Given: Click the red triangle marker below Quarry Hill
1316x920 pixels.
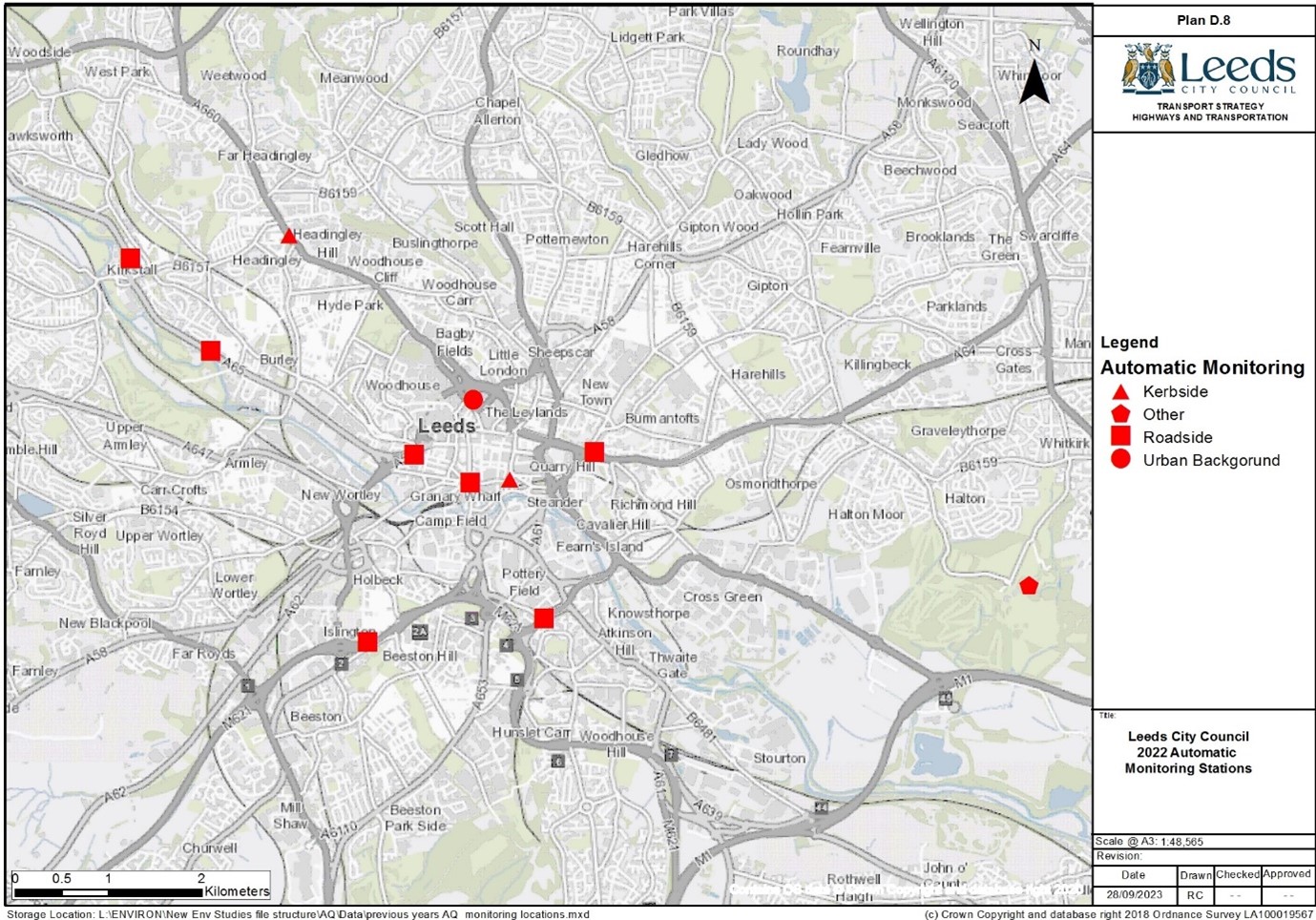Looking at the screenshot, I should click(x=510, y=480).
